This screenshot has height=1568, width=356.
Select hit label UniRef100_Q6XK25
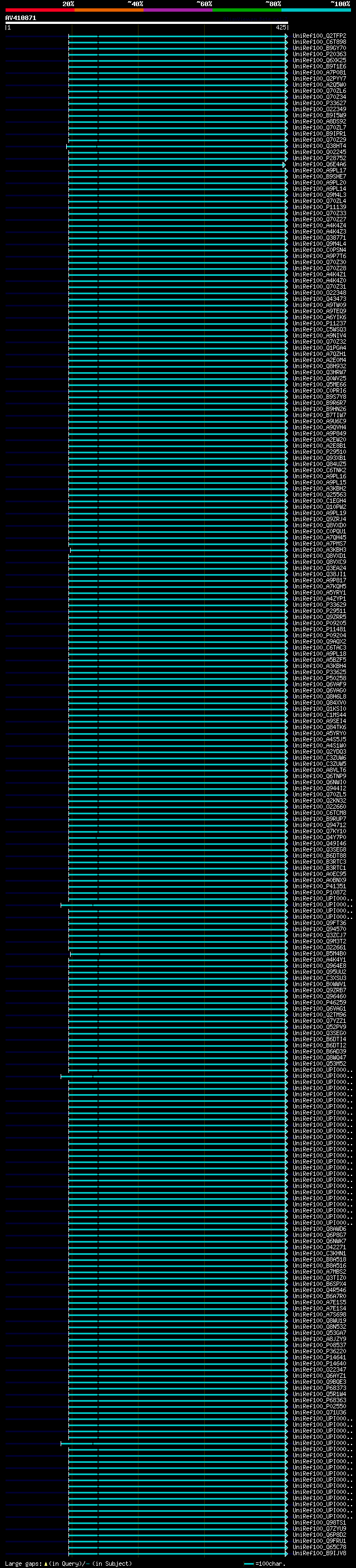coord(319,60)
